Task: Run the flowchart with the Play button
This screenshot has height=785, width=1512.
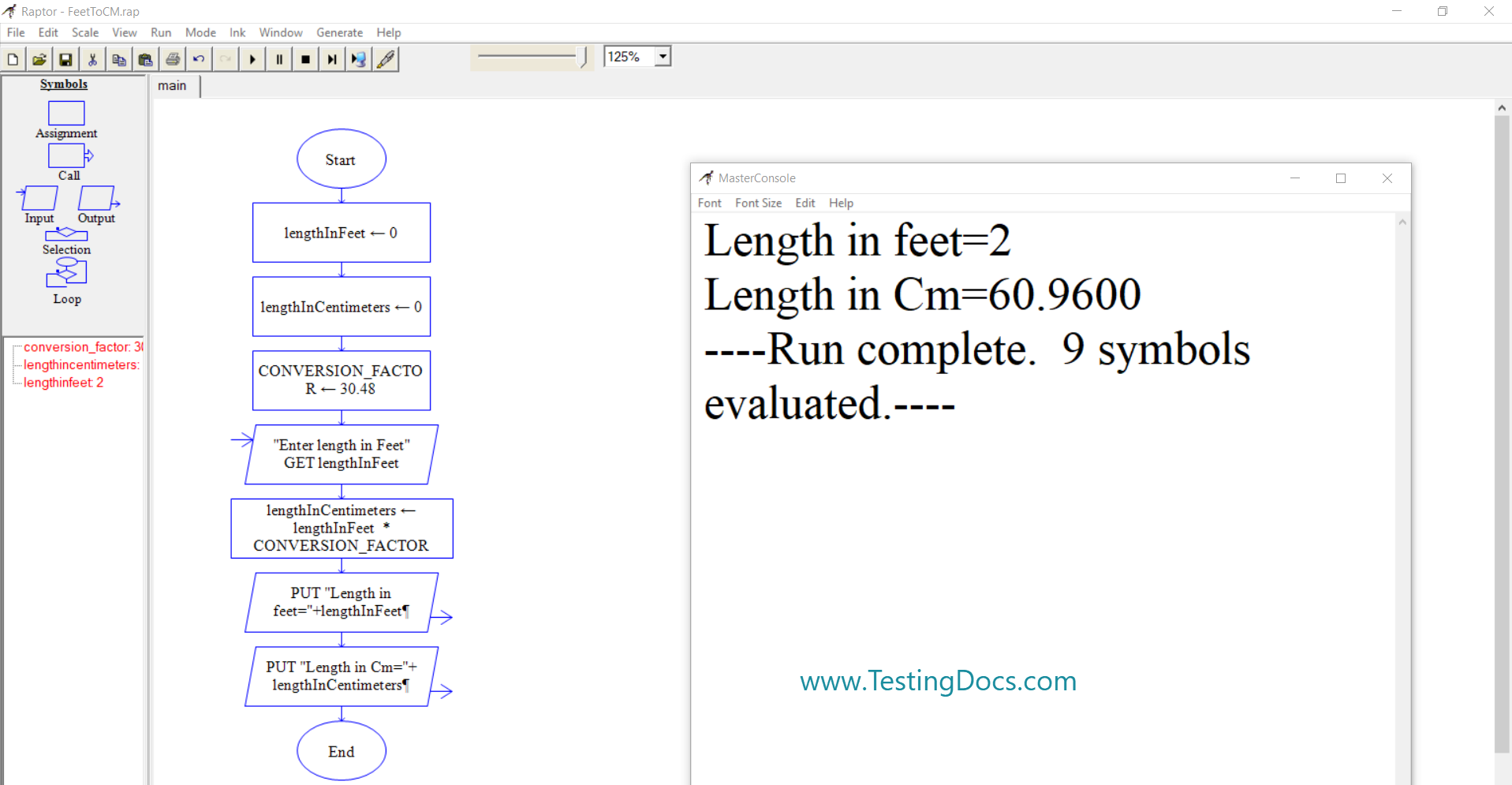Action: [x=252, y=59]
